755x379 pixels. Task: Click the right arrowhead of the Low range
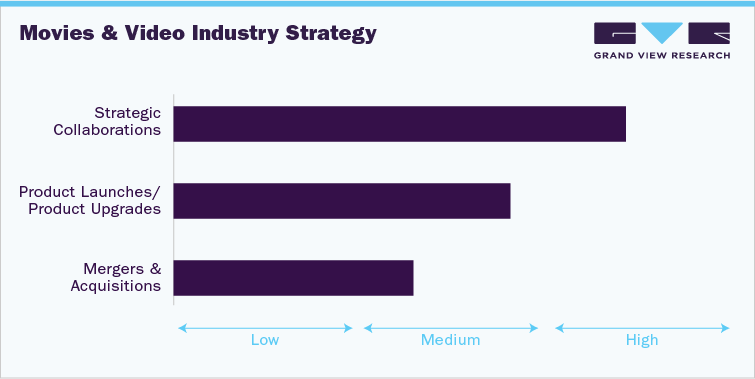tap(348, 328)
